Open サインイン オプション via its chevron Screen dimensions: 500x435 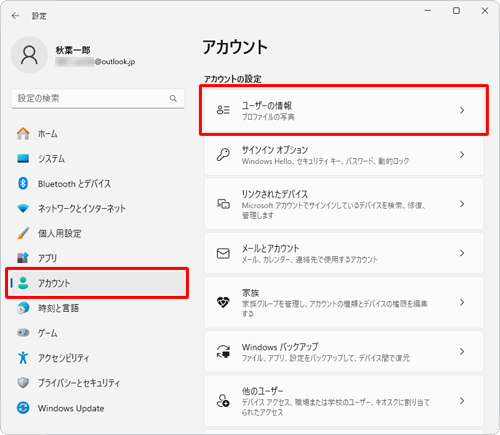(462, 155)
